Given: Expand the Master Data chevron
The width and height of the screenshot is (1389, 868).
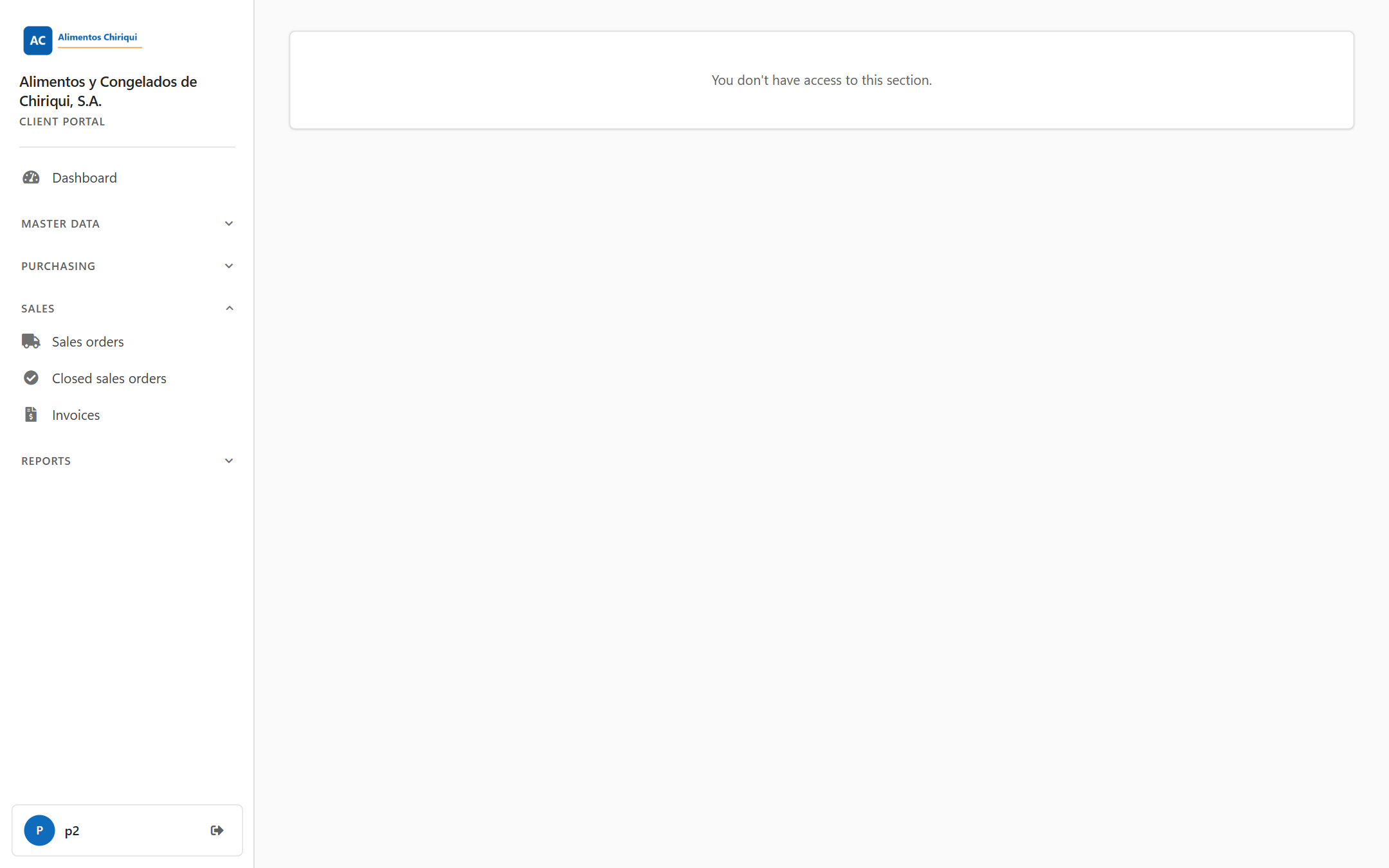Looking at the screenshot, I should pos(229,224).
